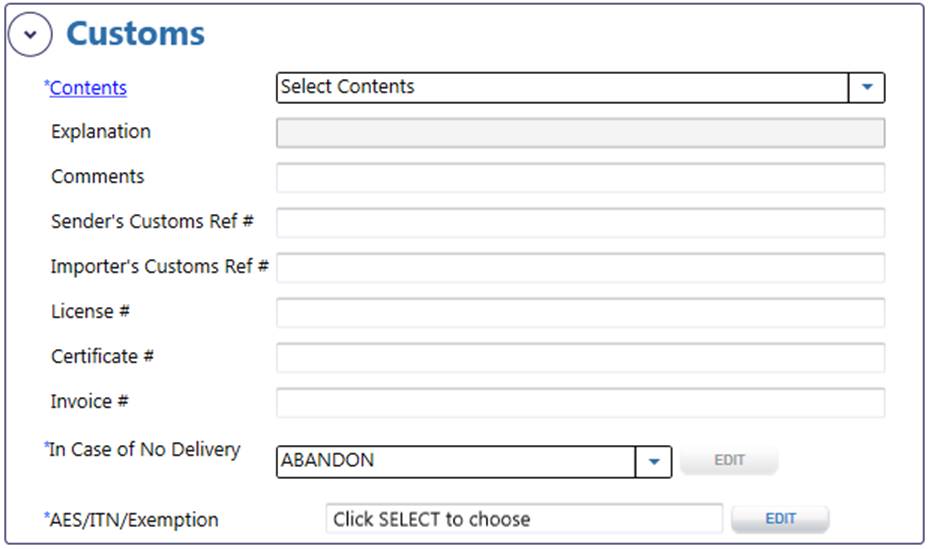The width and height of the screenshot is (932, 549).
Task: Click the Explanation label text
Action: 101,132
